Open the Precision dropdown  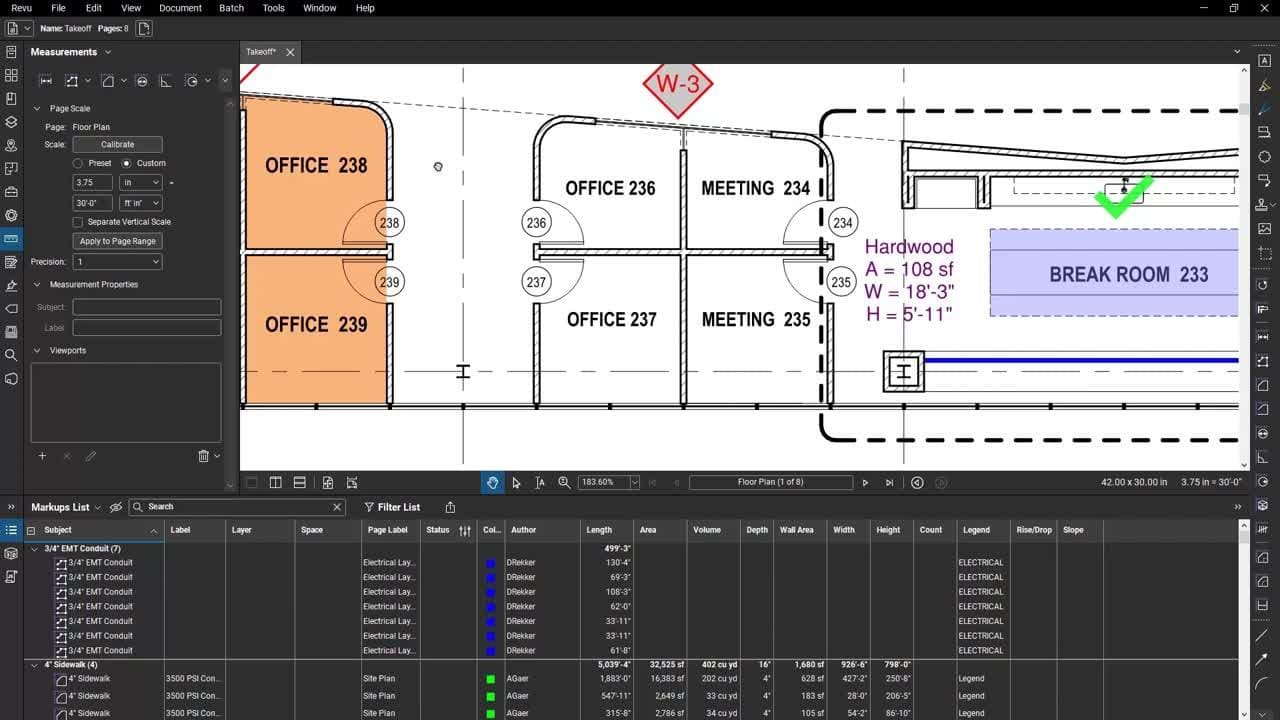tap(117, 262)
